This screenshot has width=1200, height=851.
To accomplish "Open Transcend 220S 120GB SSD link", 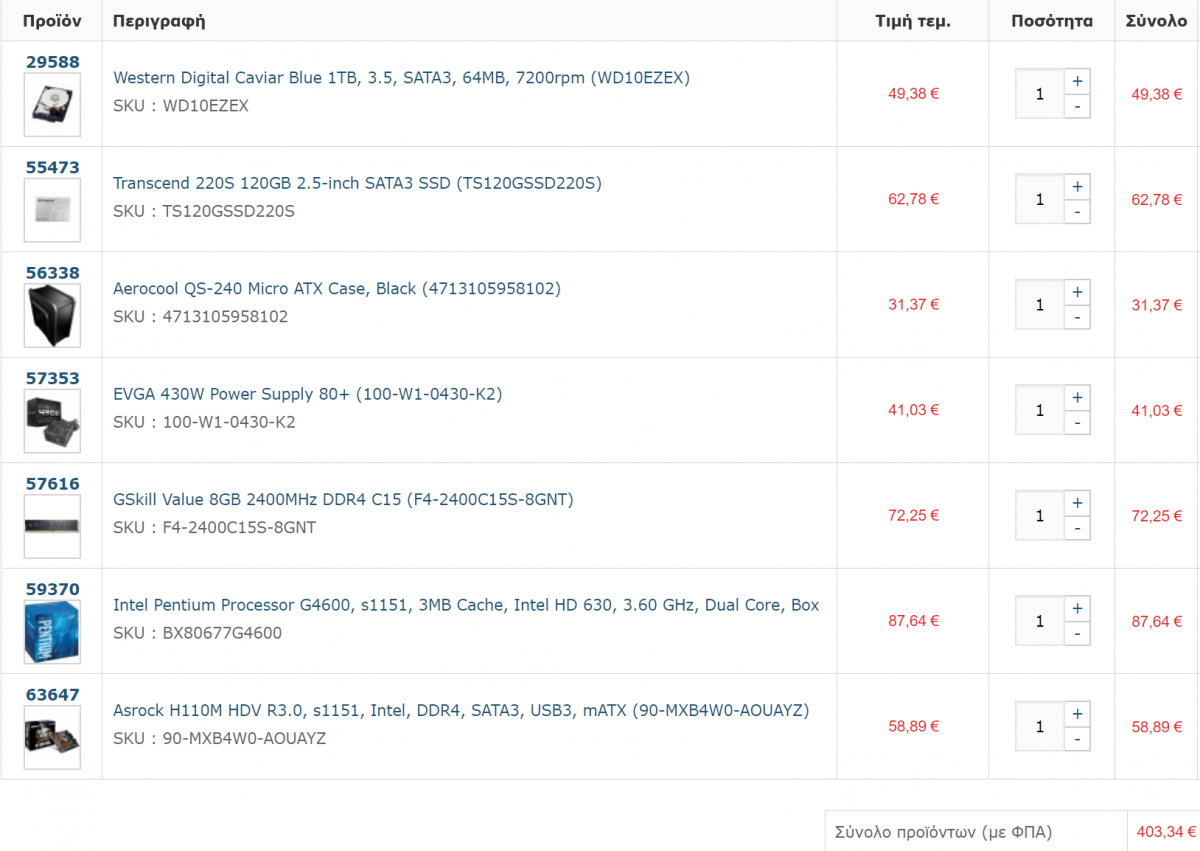I will (357, 183).
